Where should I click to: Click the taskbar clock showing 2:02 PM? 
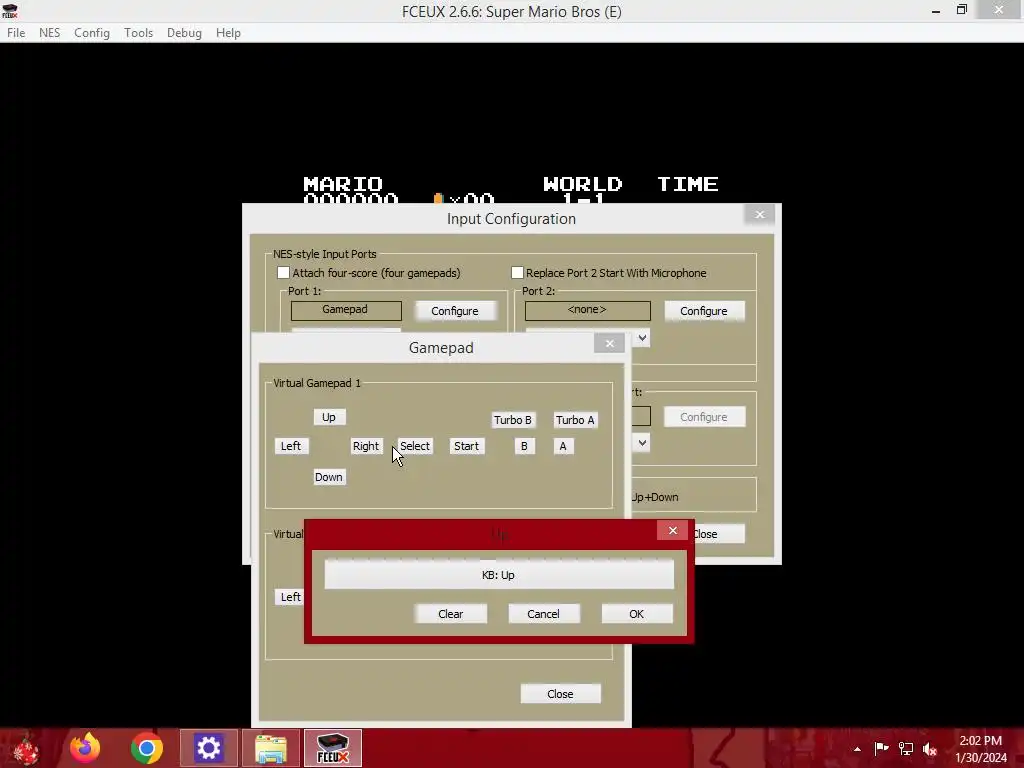[x=981, y=748]
